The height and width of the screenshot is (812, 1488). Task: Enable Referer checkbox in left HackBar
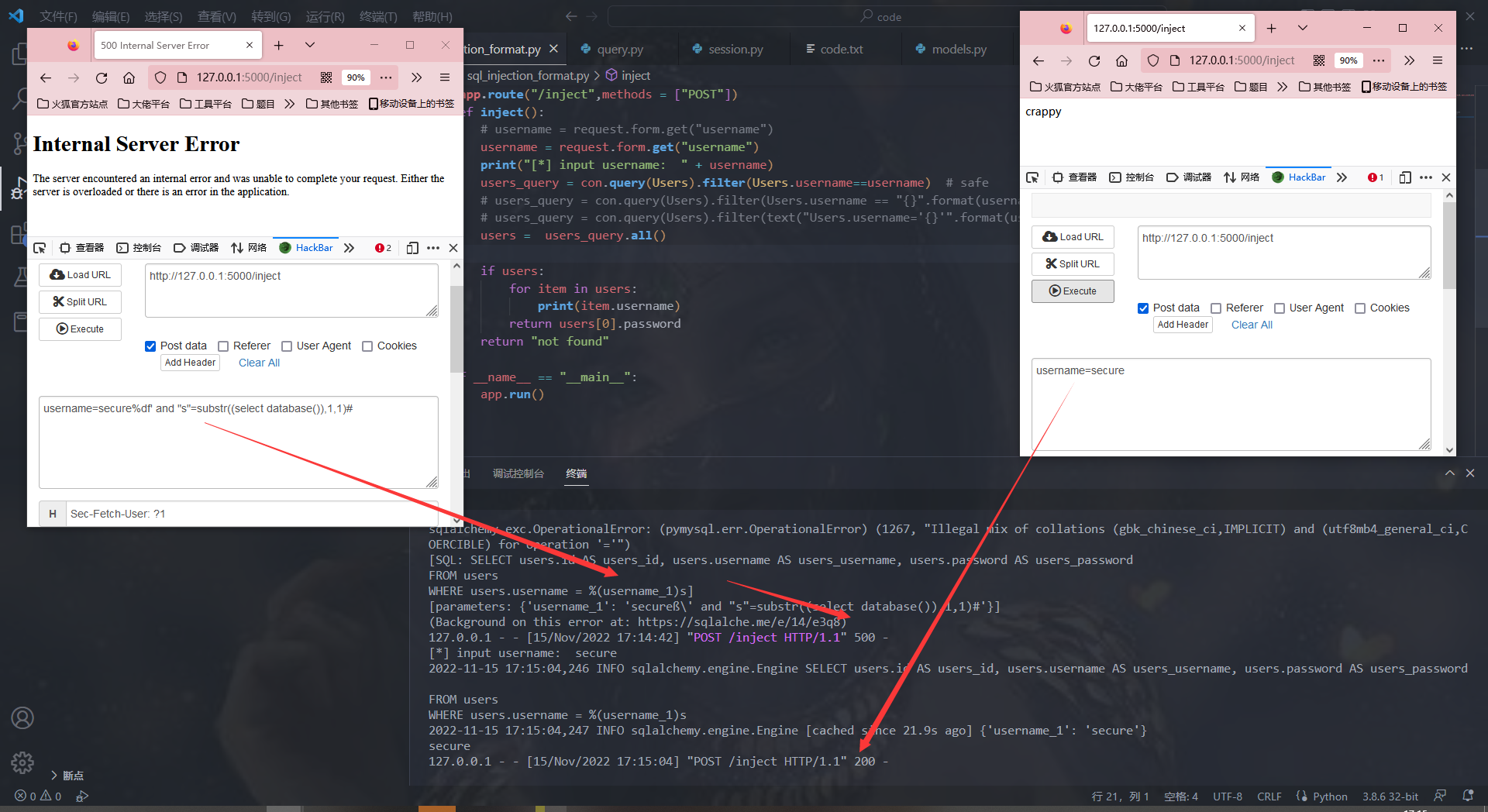(223, 346)
